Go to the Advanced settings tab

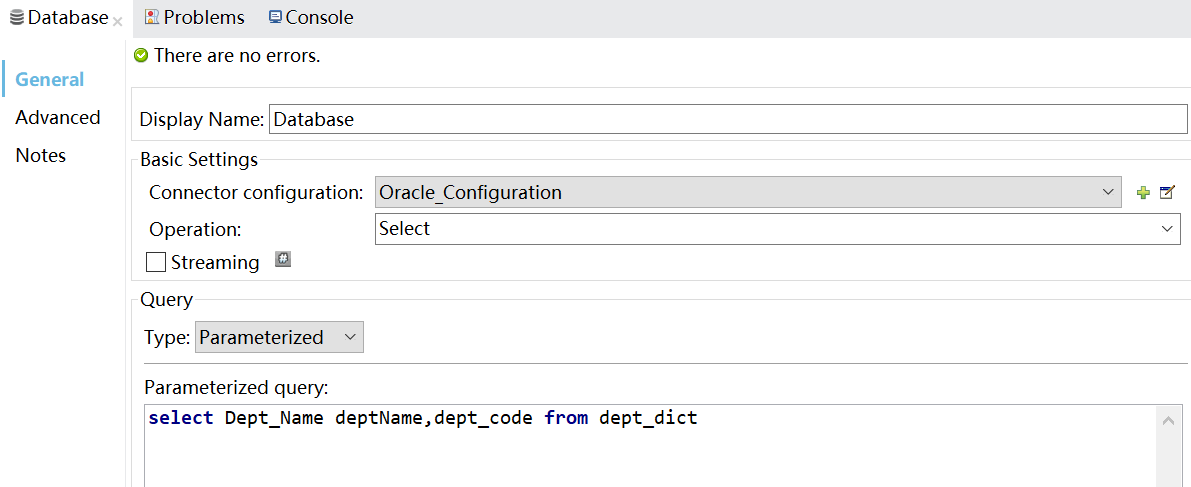click(58, 118)
